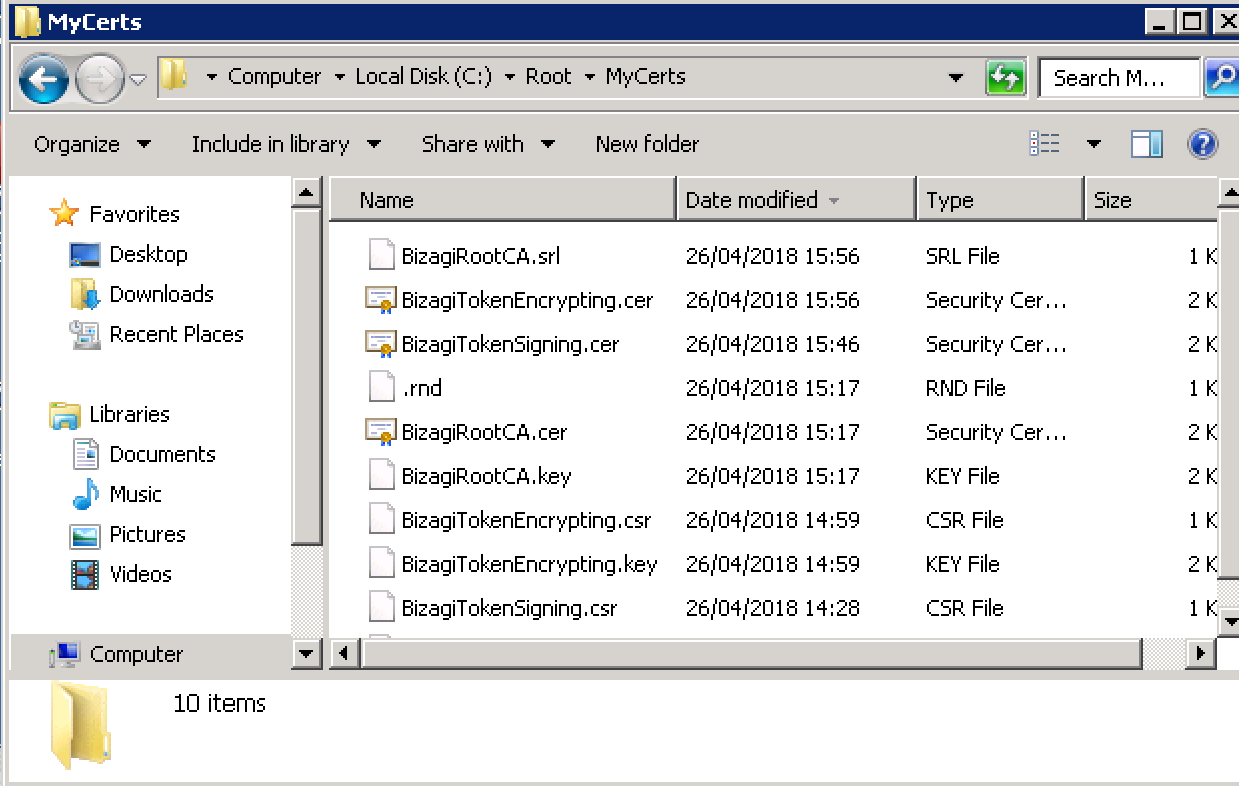Click the search magnifier icon
The height and width of the screenshot is (786, 1239).
pos(1221,77)
